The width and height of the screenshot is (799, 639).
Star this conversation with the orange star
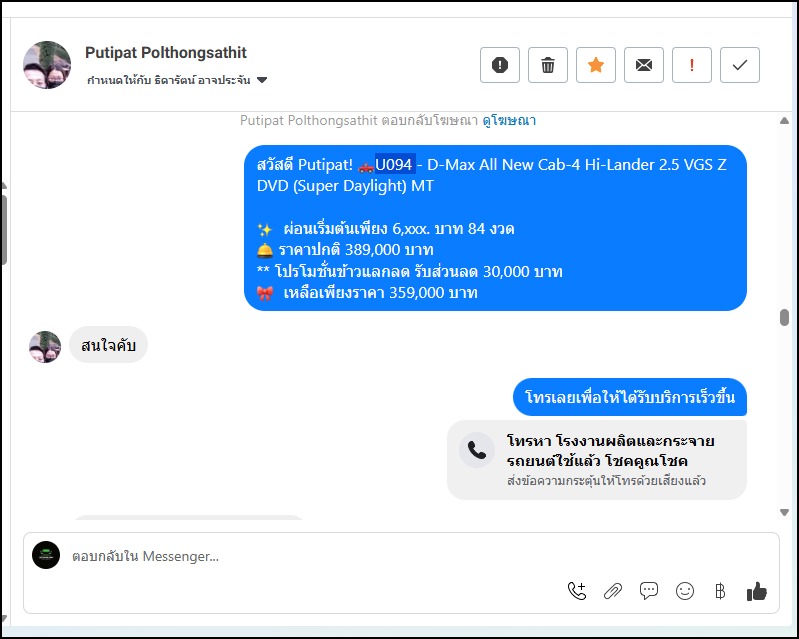(596, 65)
